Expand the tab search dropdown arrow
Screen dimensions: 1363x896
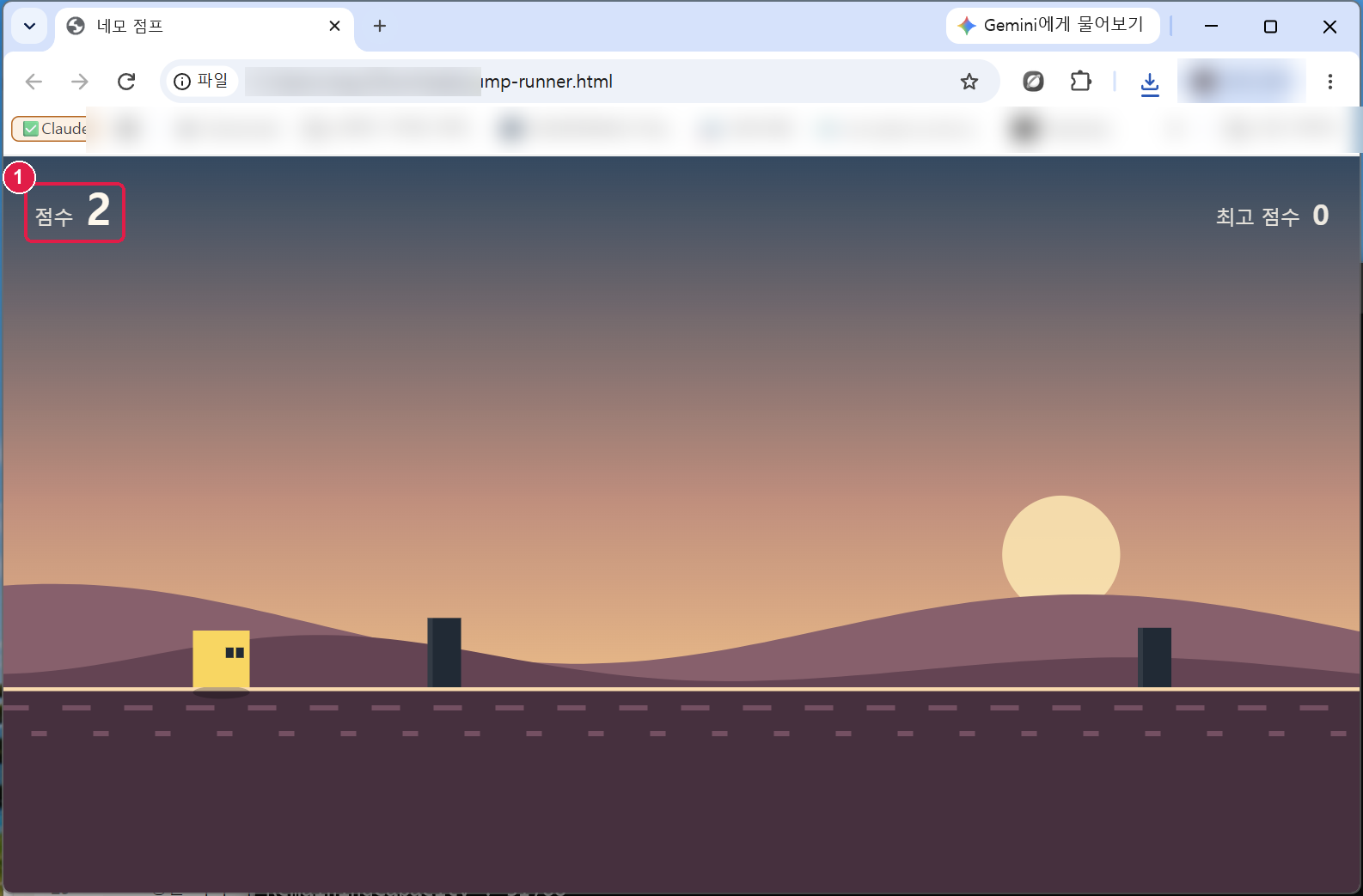(29, 26)
